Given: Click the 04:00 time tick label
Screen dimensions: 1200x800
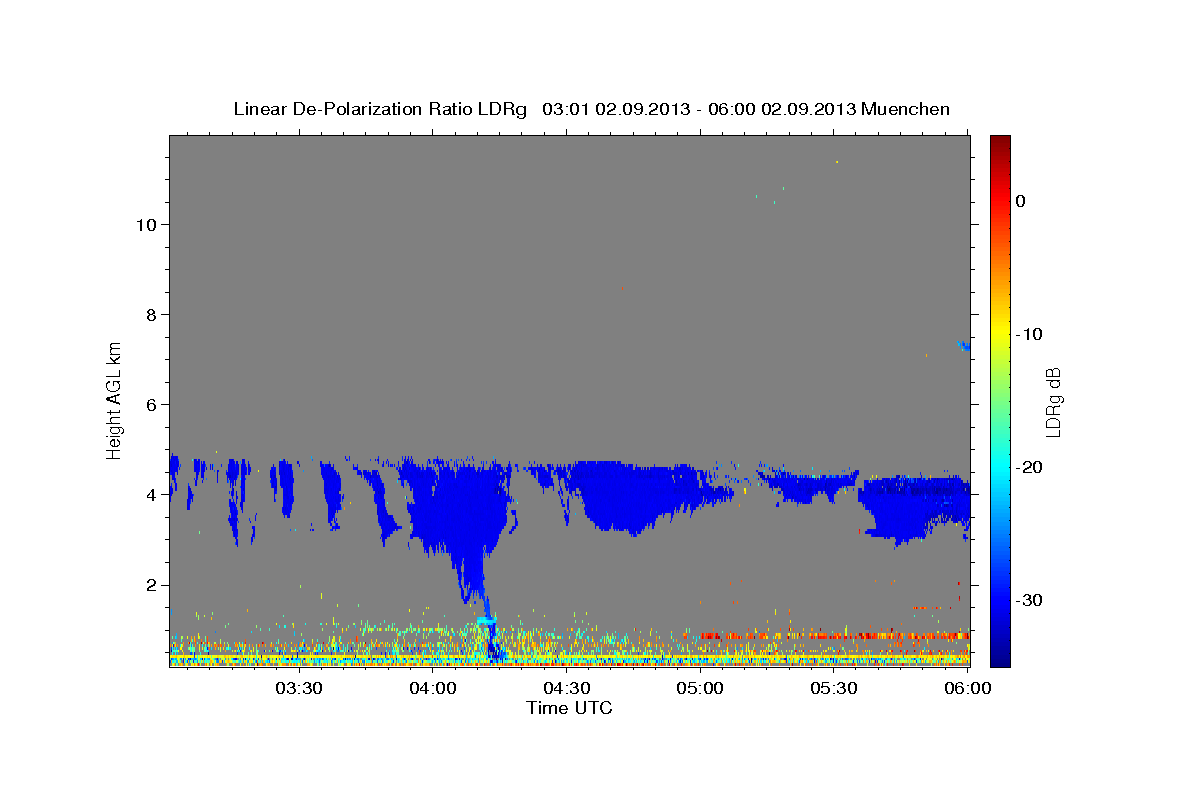Looking at the screenshot, I should 432,688.
